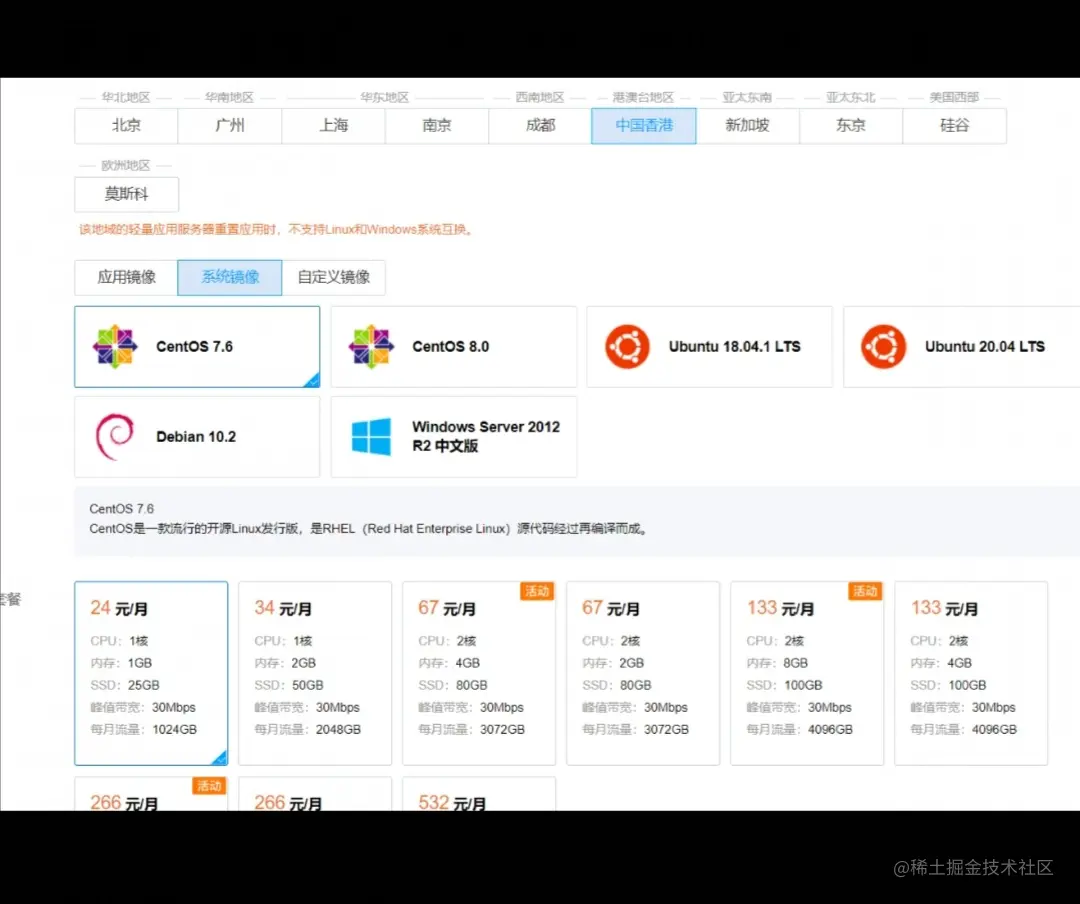Select the CentOS 7.6 image card
The image size is (1080, 904).
197,347
